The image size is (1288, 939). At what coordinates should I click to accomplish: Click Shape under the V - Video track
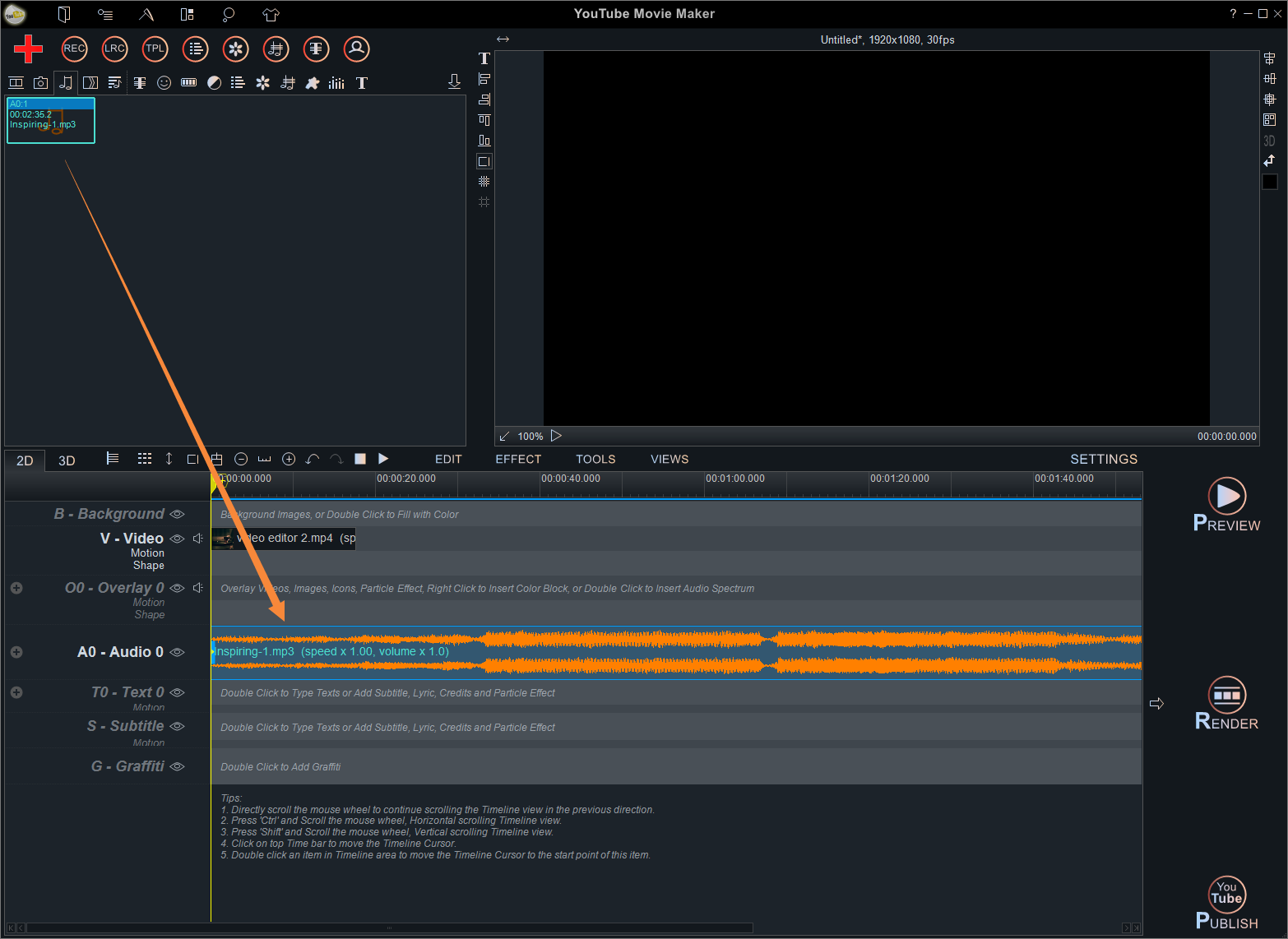[x=149, y=566]
